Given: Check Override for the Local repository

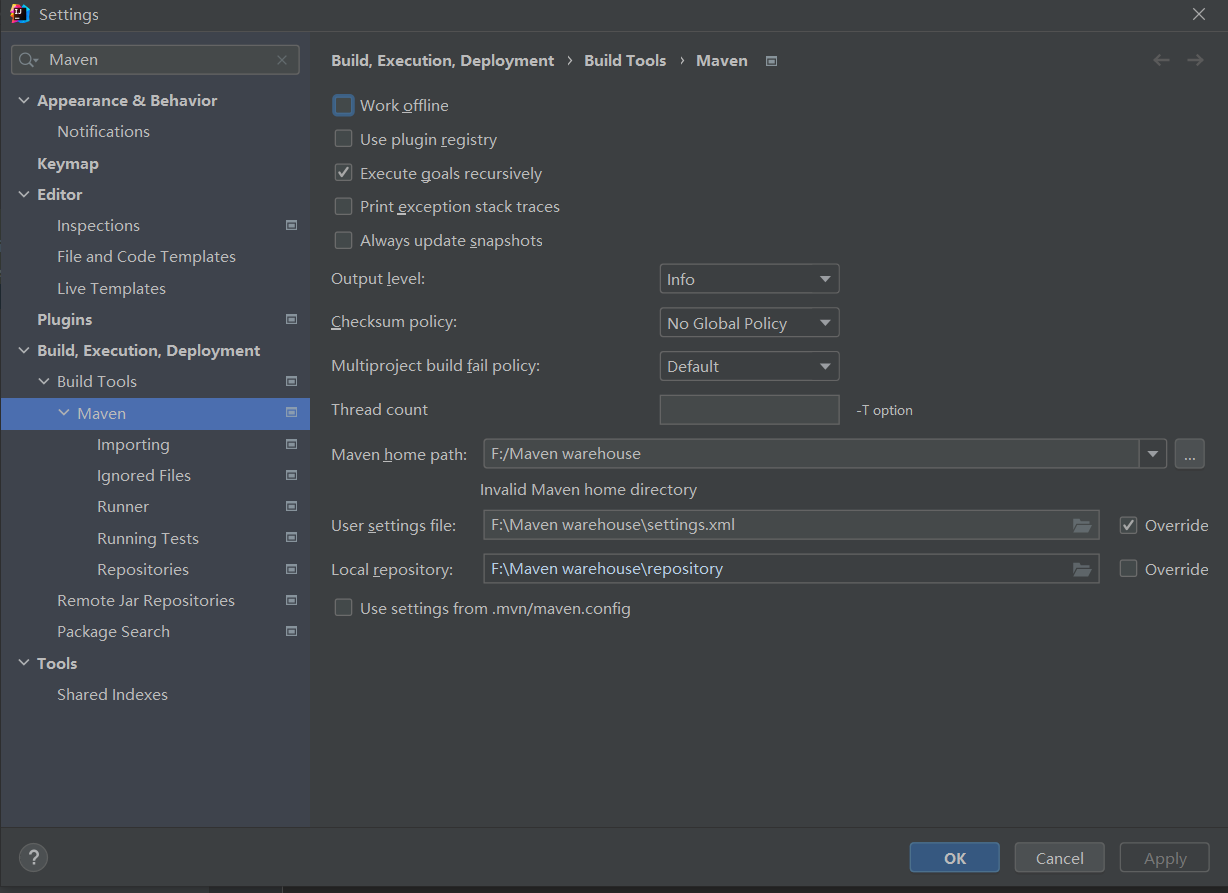Looking at the screenshot, I should (x=1128, y=569).
